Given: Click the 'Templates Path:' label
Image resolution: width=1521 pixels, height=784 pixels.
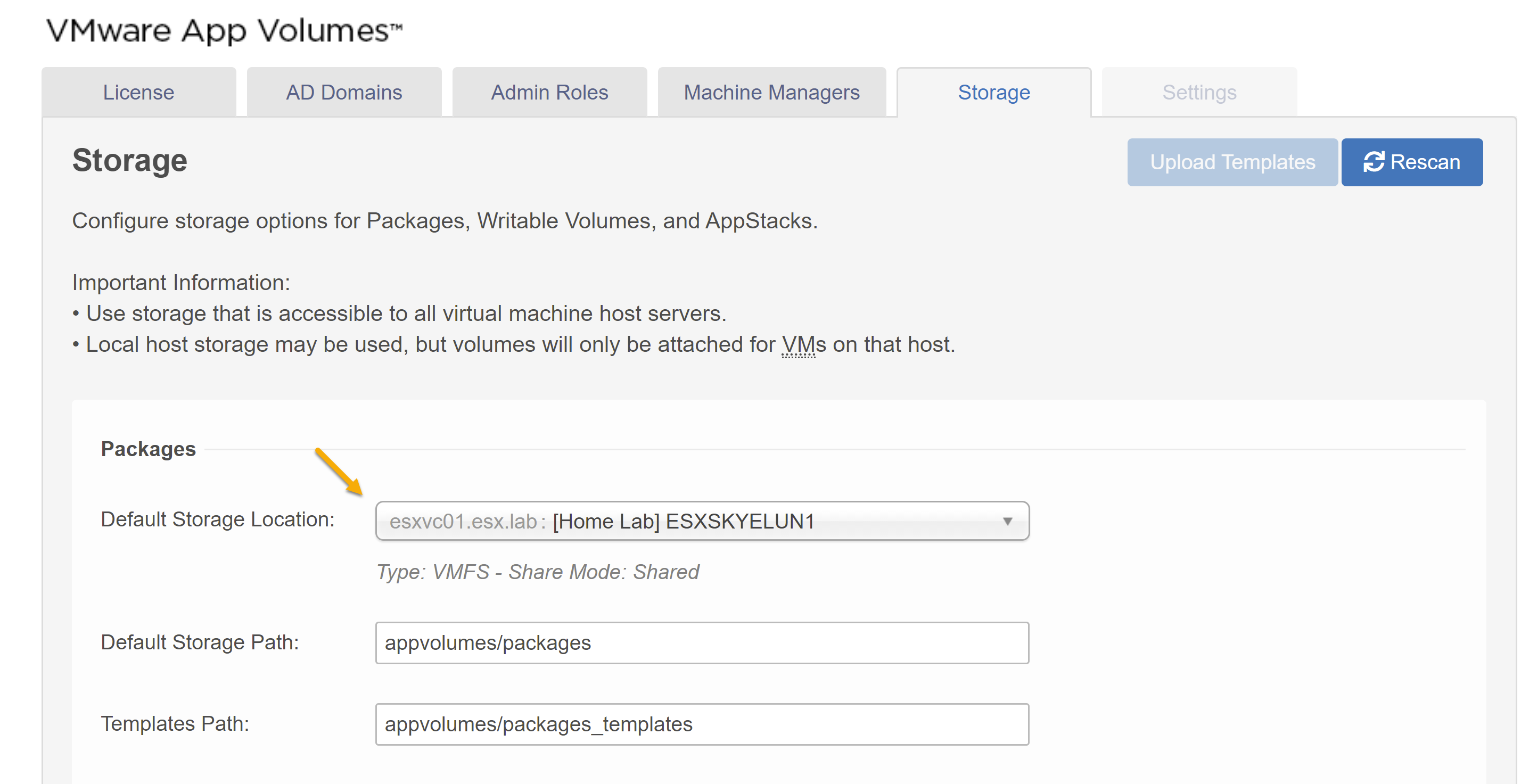Looking at the screenshot, I should (x=175, y=724).
